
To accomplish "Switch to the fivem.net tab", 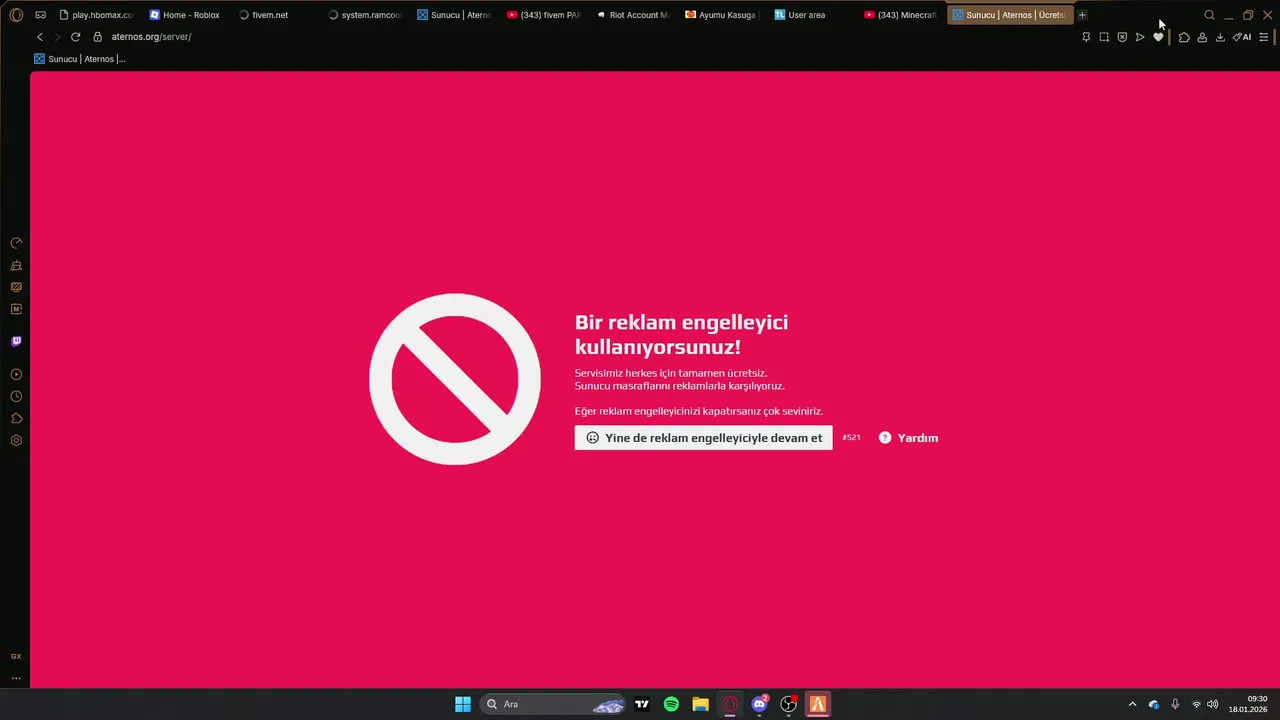I will click(275, 15).
